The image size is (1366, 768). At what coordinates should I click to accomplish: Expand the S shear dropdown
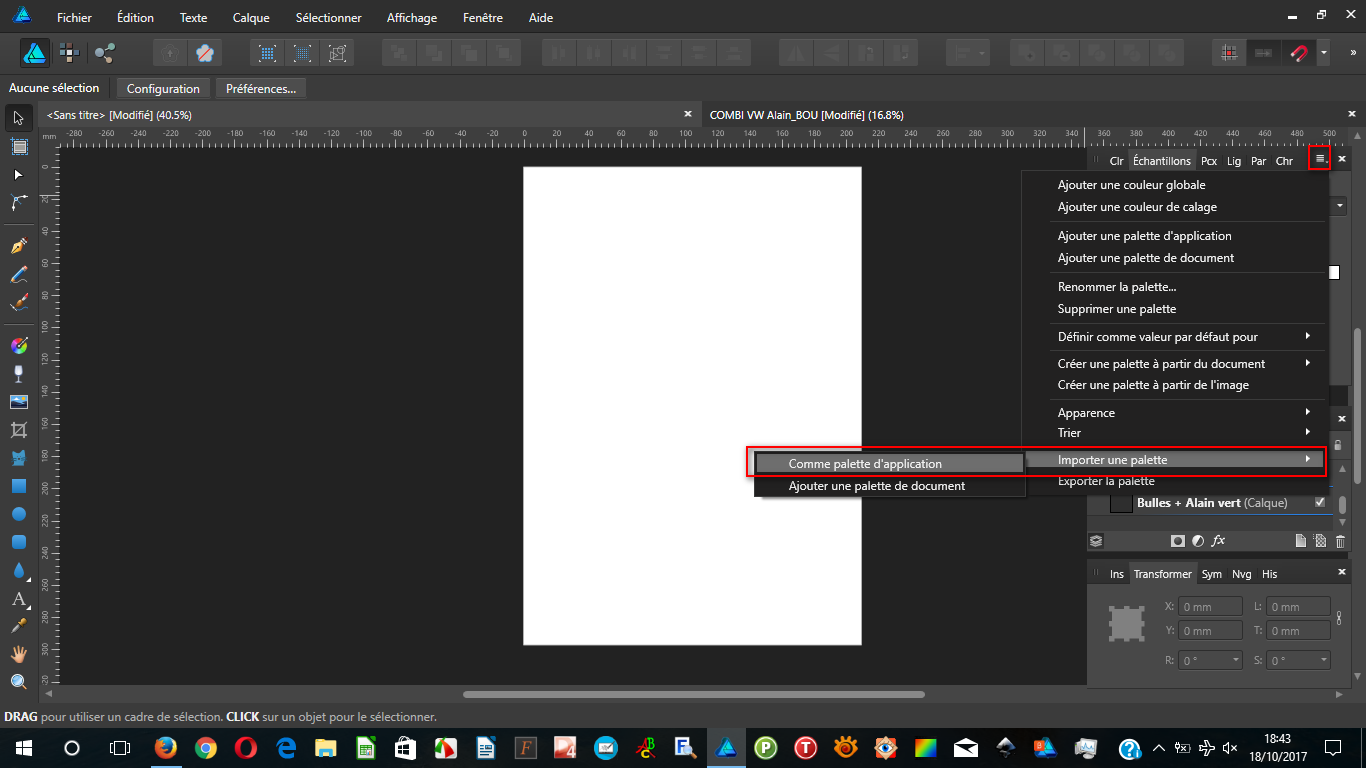point(1324,660)
